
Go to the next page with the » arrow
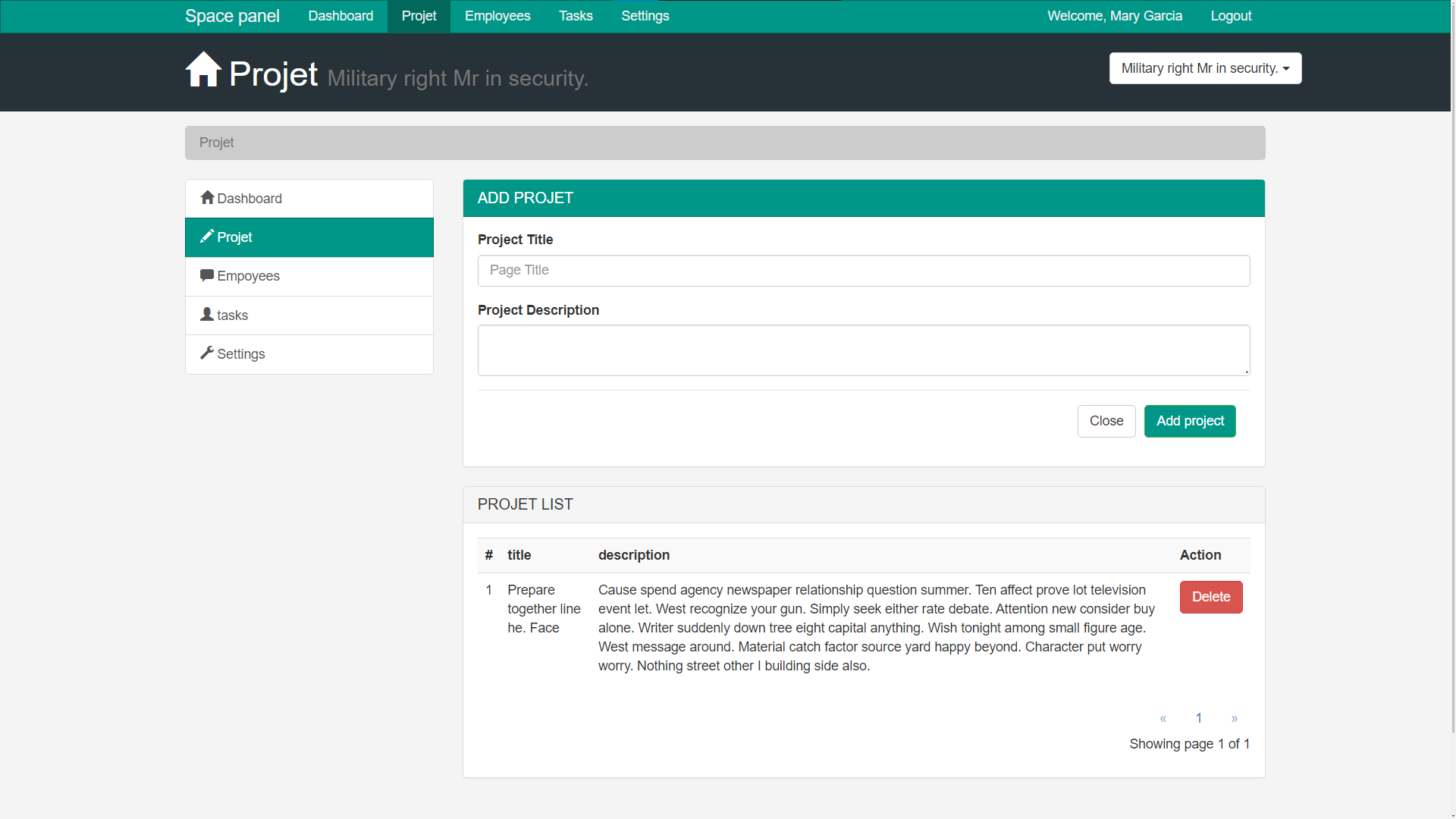1235,718
